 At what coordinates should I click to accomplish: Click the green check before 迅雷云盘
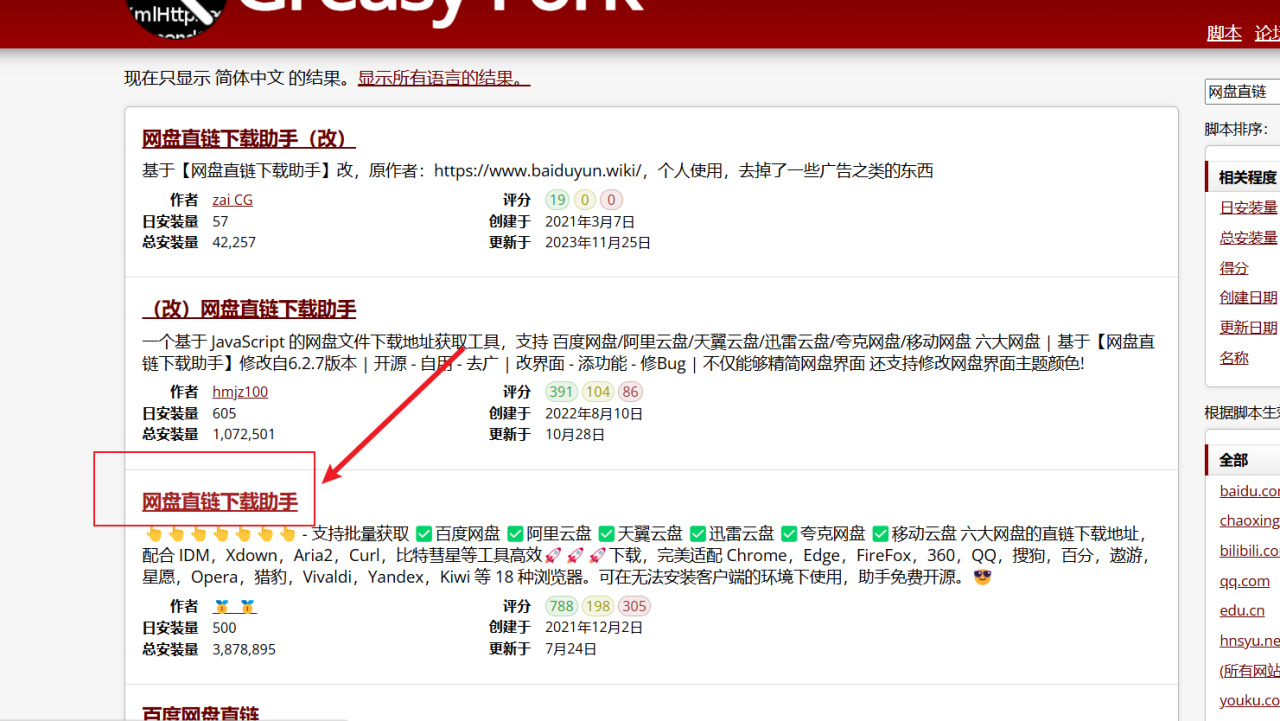[x=698, y=534]
